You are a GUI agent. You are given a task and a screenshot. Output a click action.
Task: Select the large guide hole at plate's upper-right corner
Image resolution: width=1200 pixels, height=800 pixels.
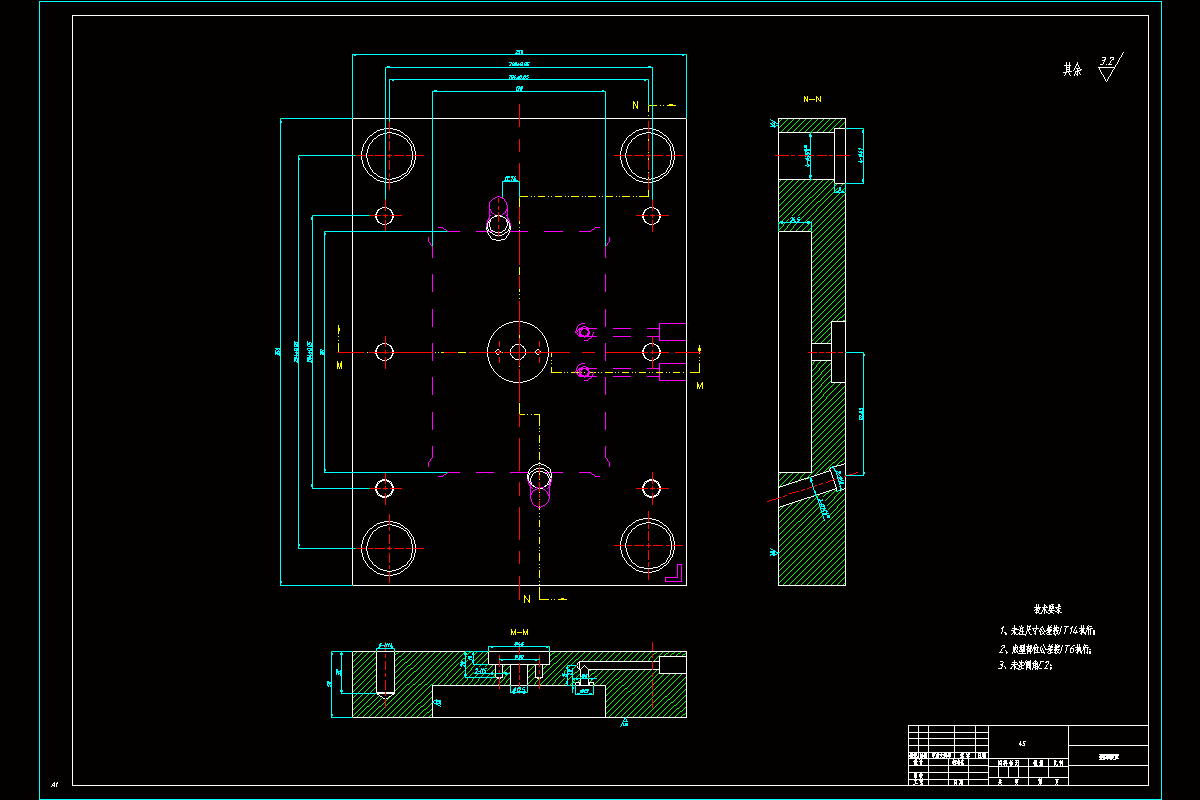[647, 155]
